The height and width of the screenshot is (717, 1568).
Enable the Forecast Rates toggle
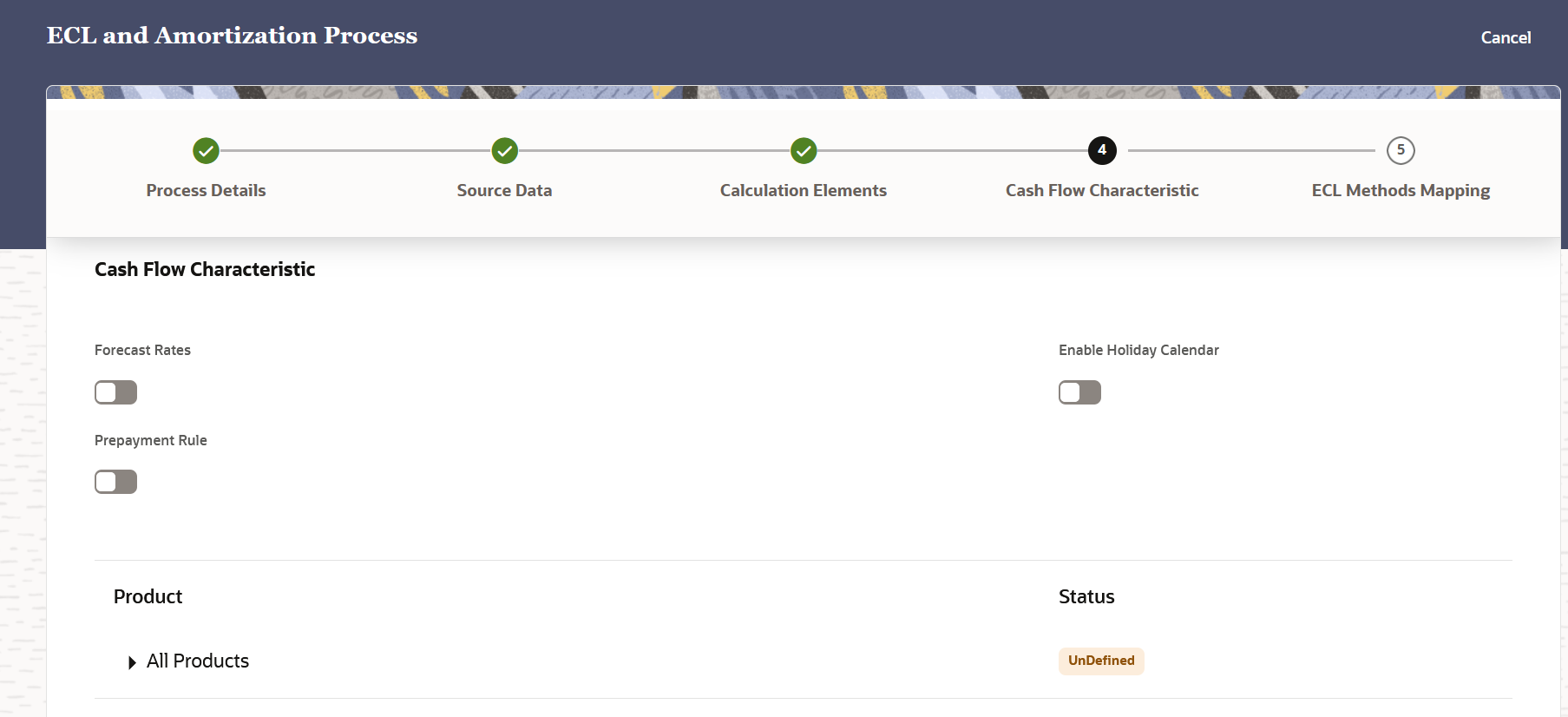pos(115,392)
